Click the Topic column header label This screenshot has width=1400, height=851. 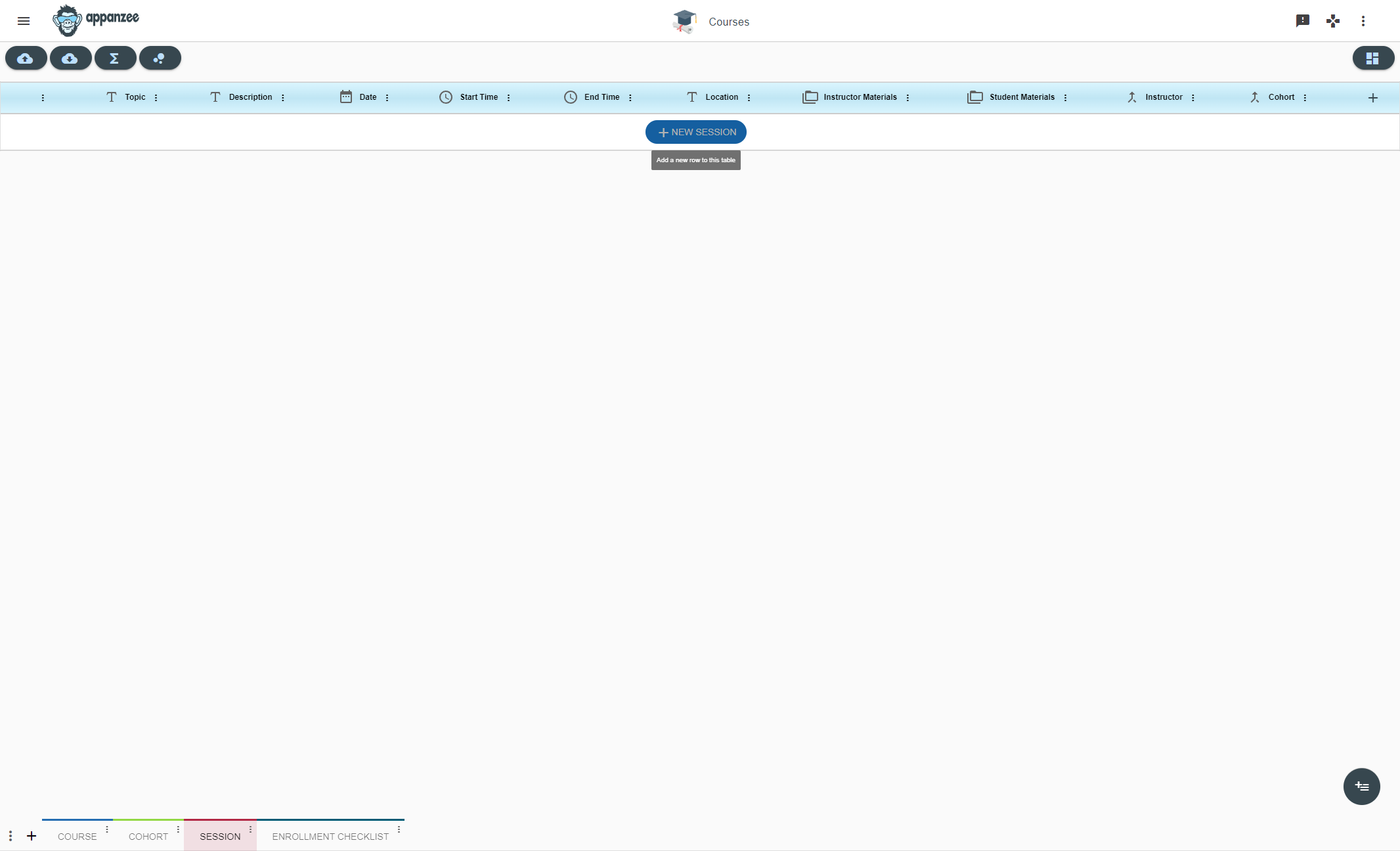pos(135,97)
